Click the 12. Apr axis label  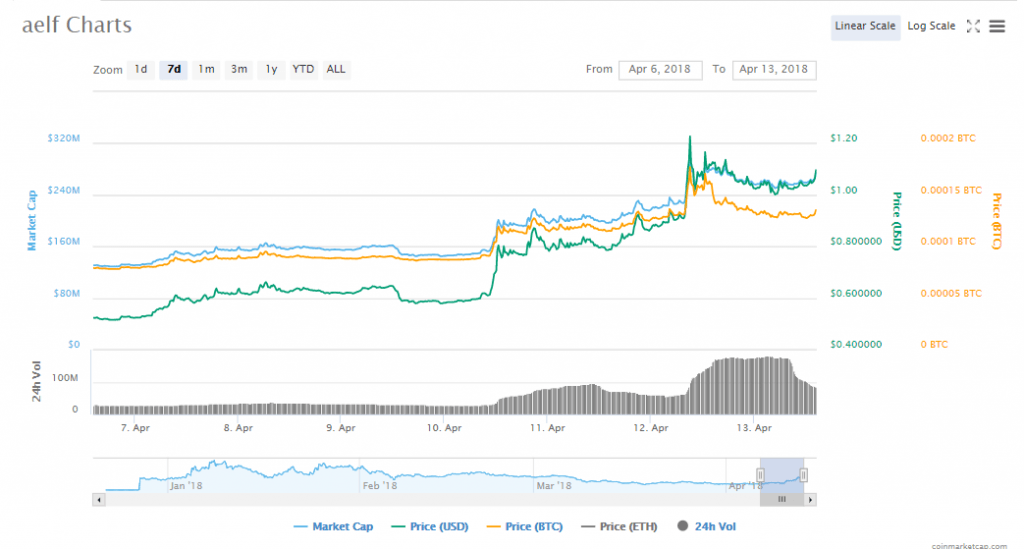pyautogui.click(x=651, y=428)
